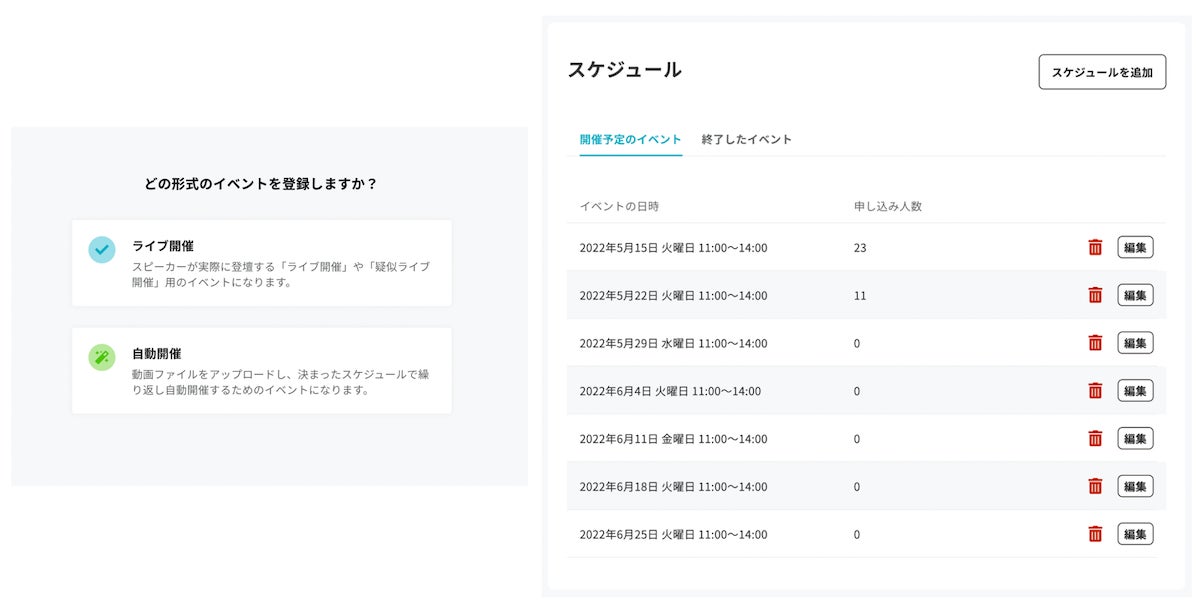Screen dimensions: 1200x606
Task: Trash the 2022年6月18日 schedule row
Action: click(x=1095, y=486)
